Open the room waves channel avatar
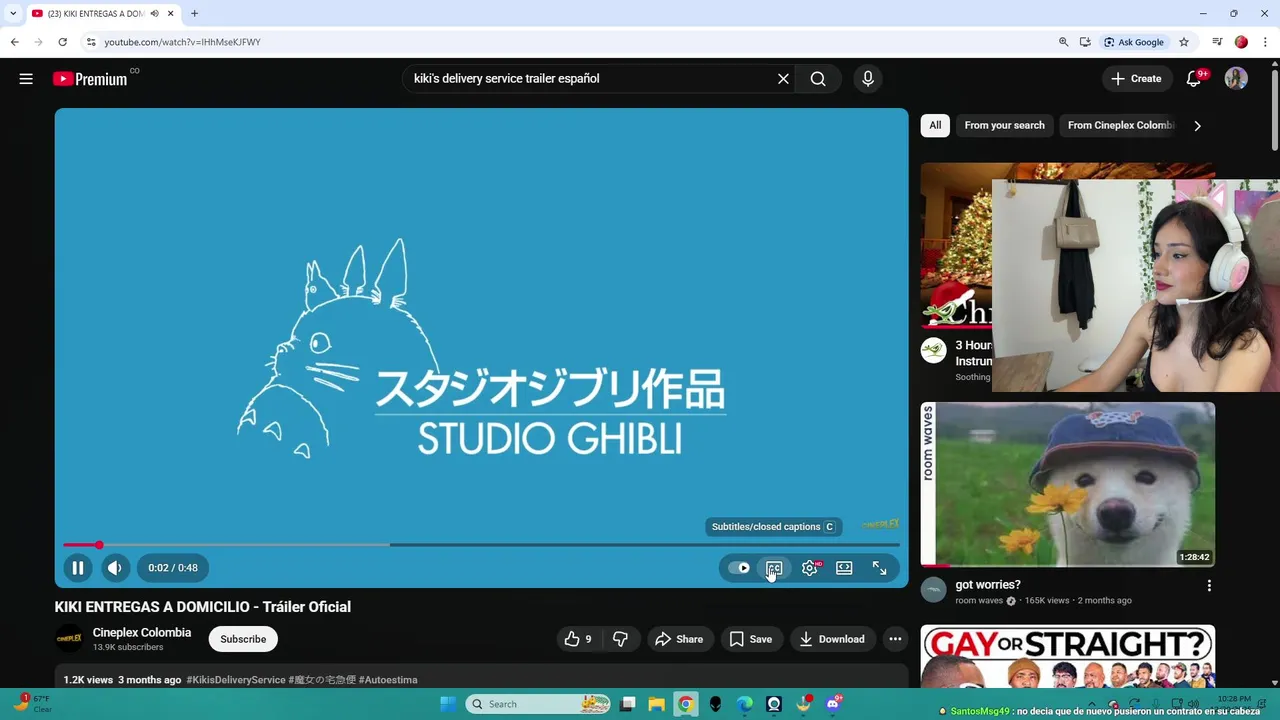1280x720 pixels. pyautogui.click(x=933, y=590)
